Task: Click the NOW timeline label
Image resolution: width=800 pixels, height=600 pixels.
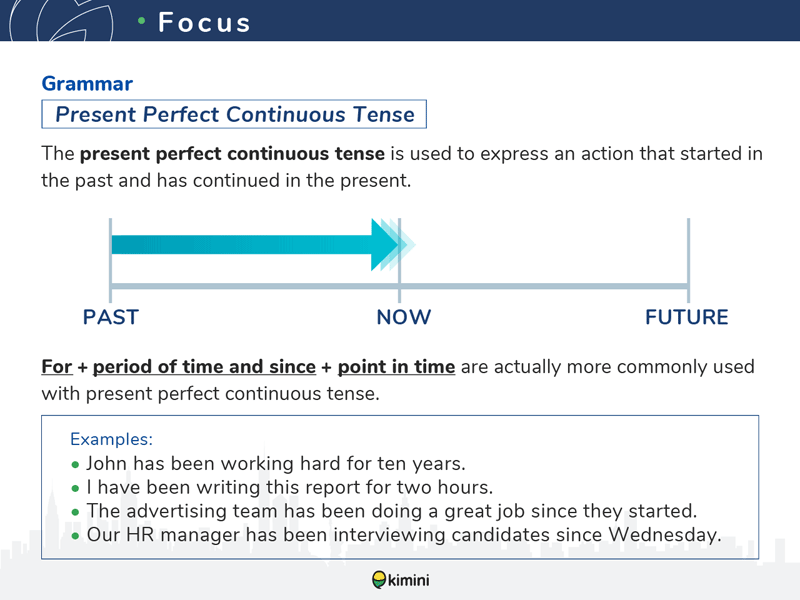Action: click(404, 317)
